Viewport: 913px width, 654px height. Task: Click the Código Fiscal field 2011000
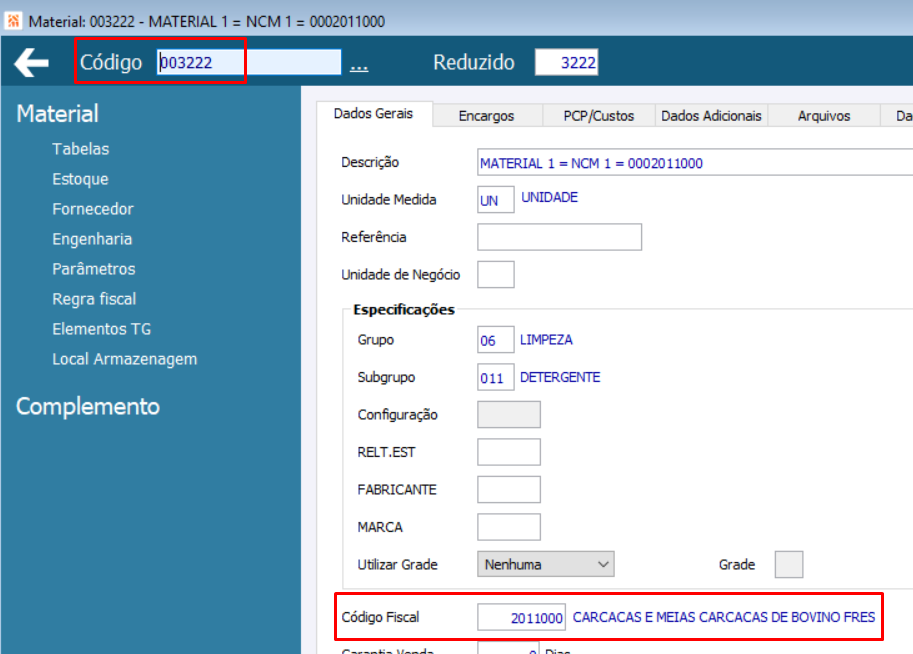tap(521, 617)
